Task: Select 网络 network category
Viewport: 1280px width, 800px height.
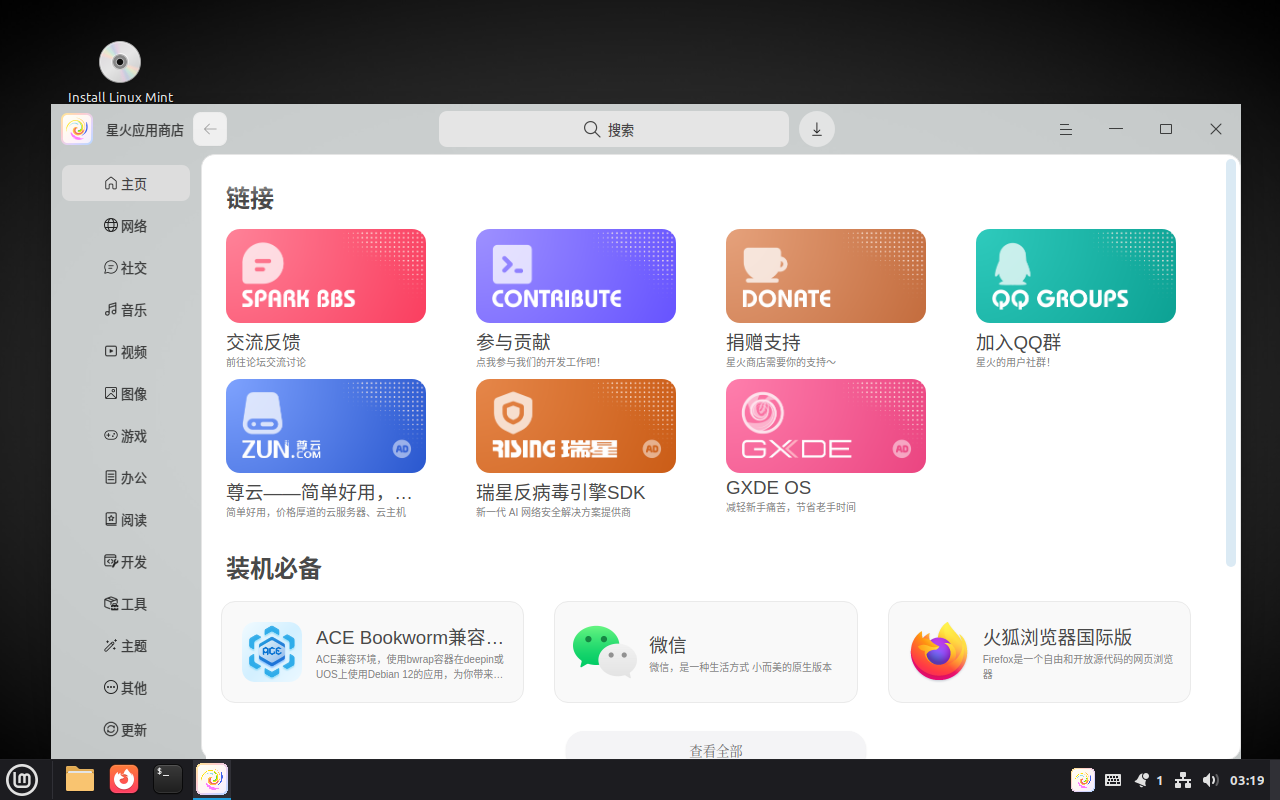Action: tap(126, 226)
